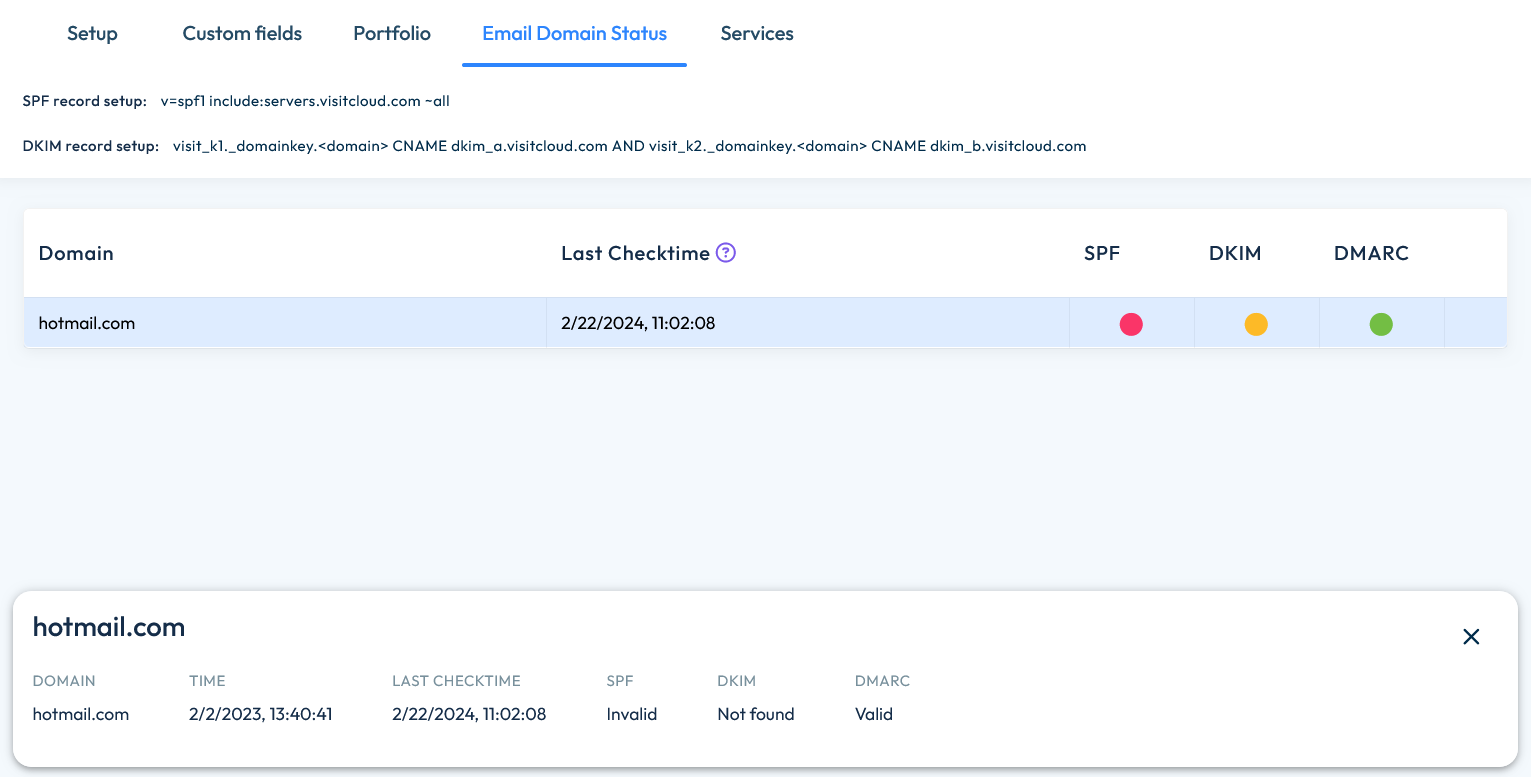Viewport: 1531px width, 777px height.
Task: Click the Last Checktime column header
Action: tap(634, 253)
